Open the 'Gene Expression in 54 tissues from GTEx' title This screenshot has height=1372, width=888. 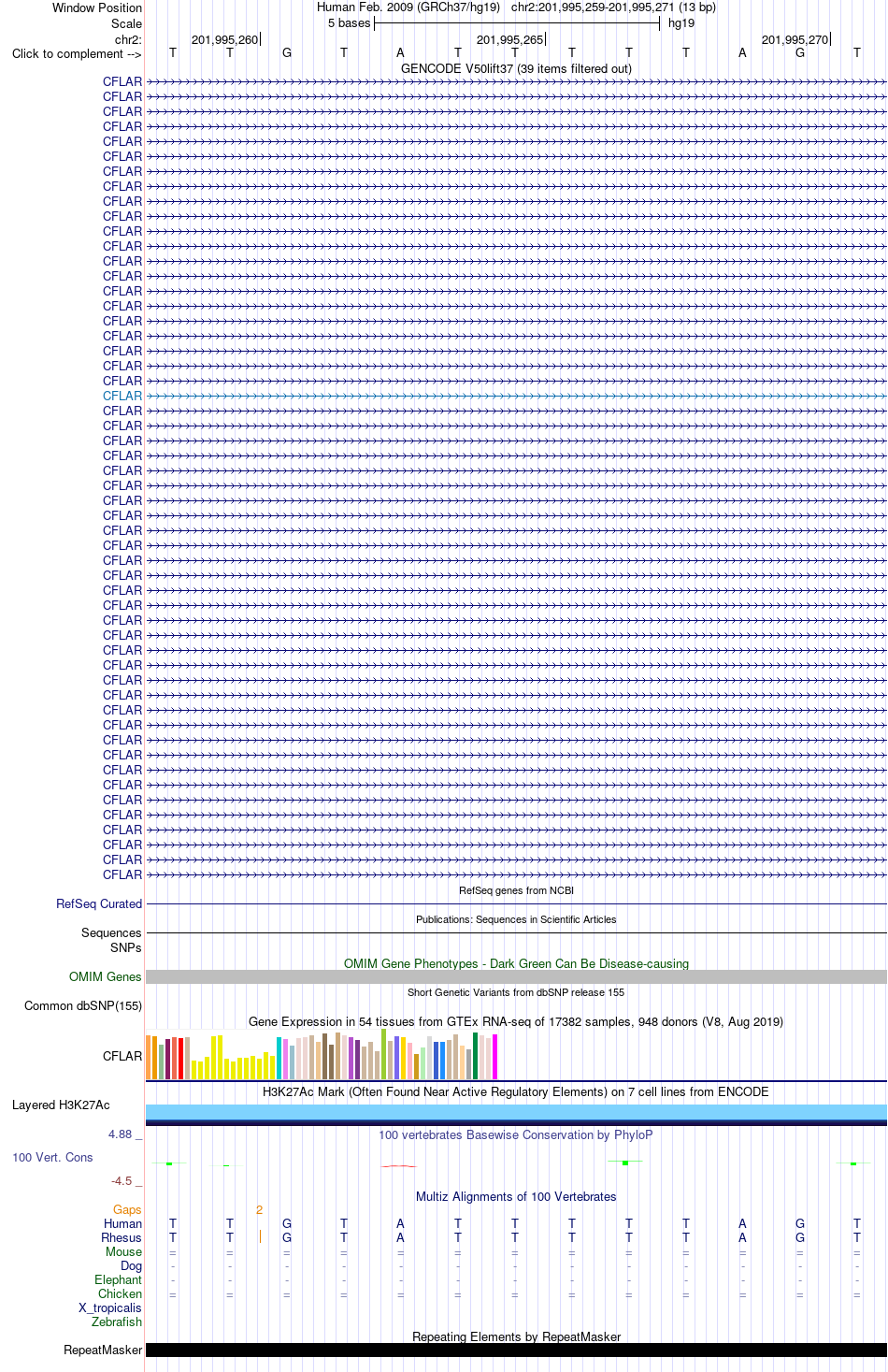516,1021
